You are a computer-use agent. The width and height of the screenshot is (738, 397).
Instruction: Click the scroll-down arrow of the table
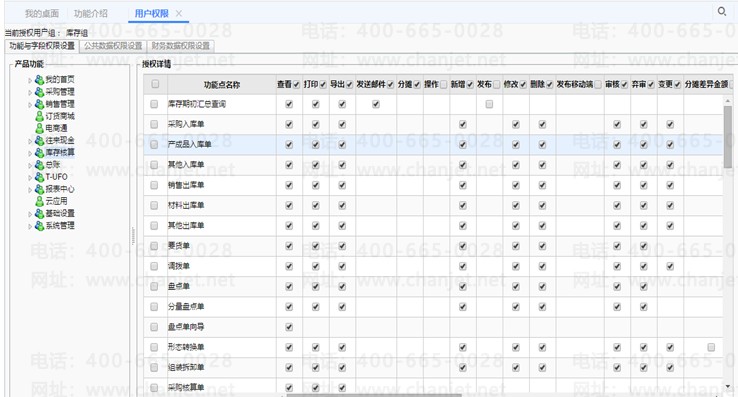click(728, 387)
